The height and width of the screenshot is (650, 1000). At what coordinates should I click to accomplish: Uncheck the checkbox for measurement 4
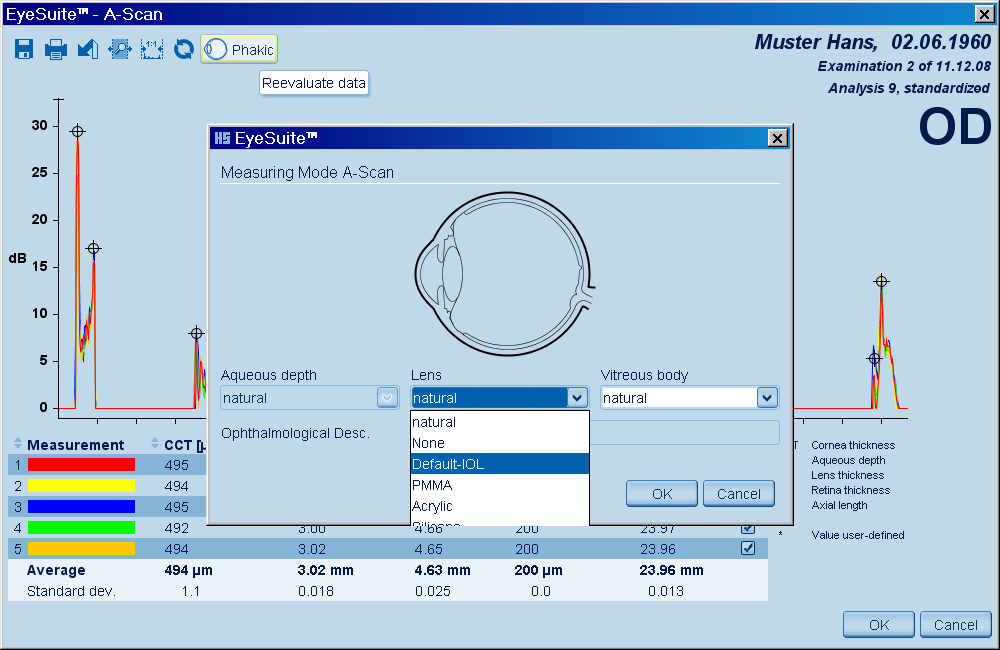pyautogui.click(x=747, y=527)
